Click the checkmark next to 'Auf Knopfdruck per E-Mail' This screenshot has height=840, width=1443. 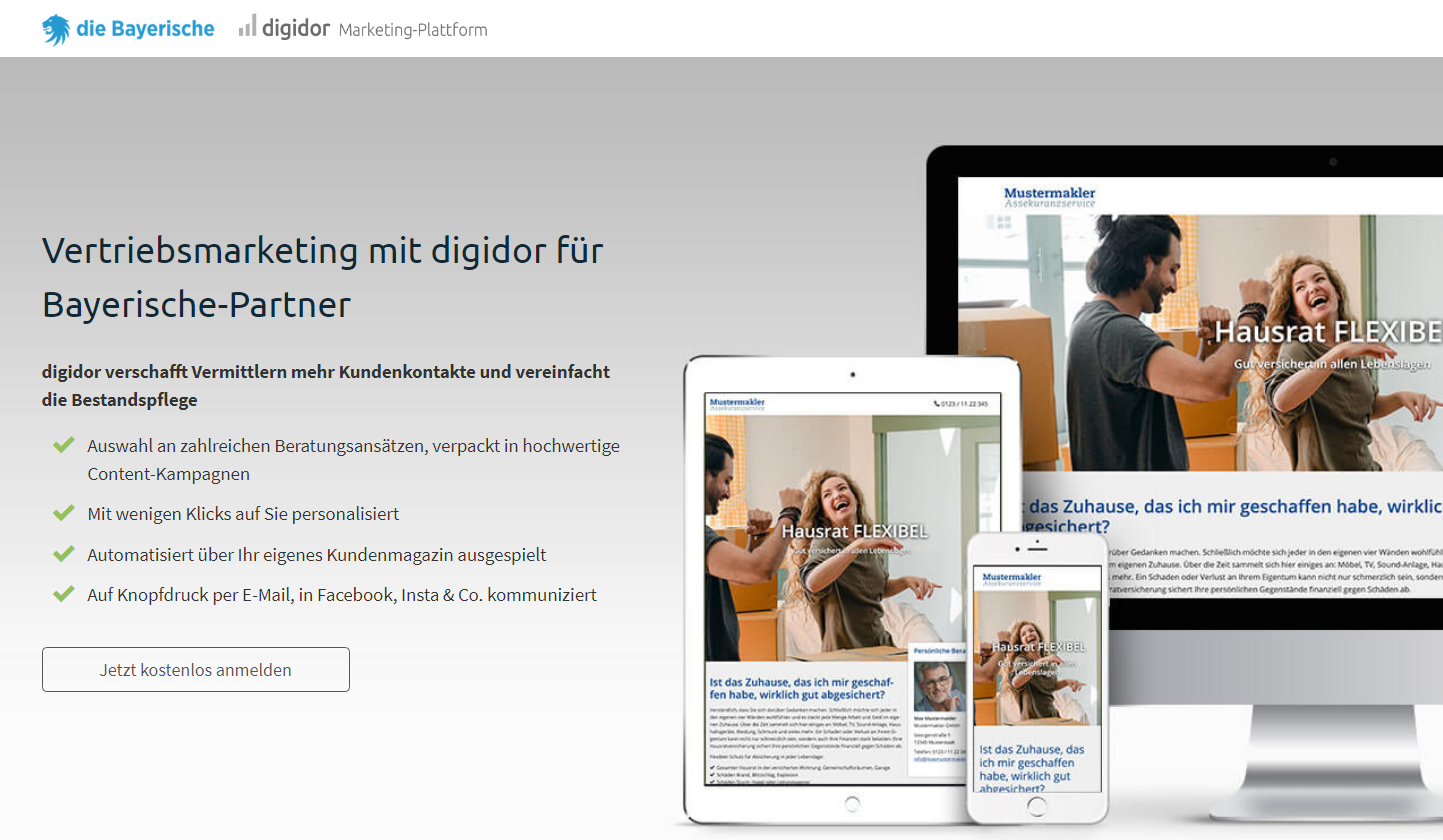64,594
